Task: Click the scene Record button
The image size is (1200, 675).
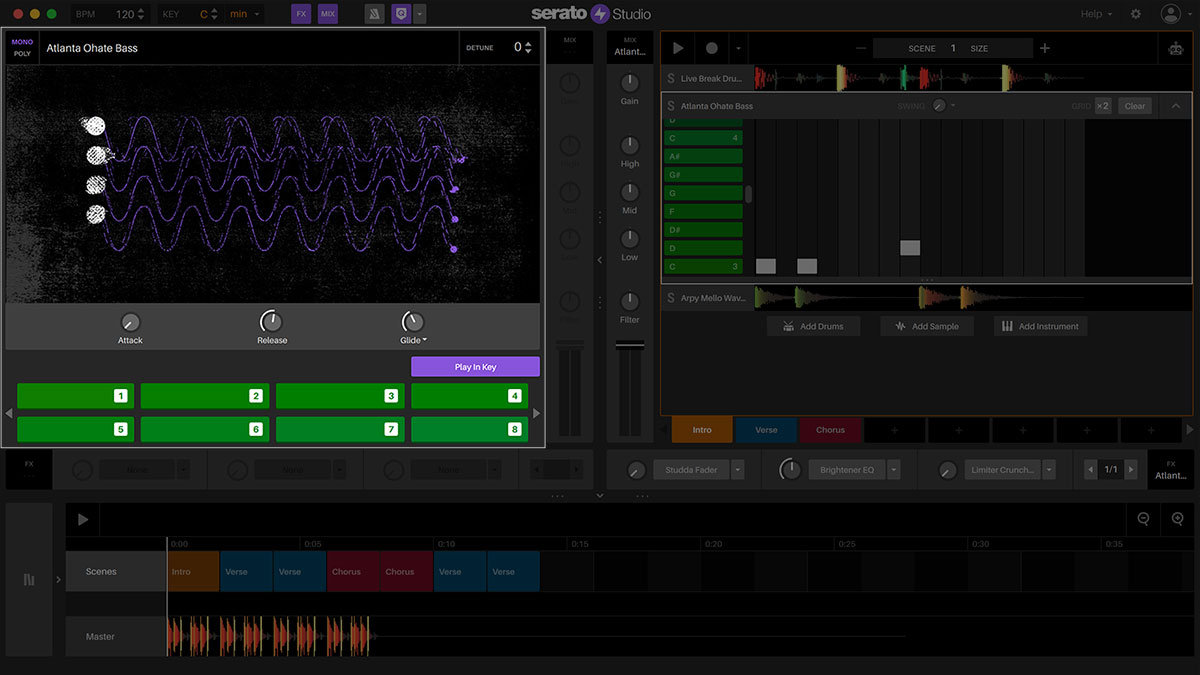Action: point(712,48)
